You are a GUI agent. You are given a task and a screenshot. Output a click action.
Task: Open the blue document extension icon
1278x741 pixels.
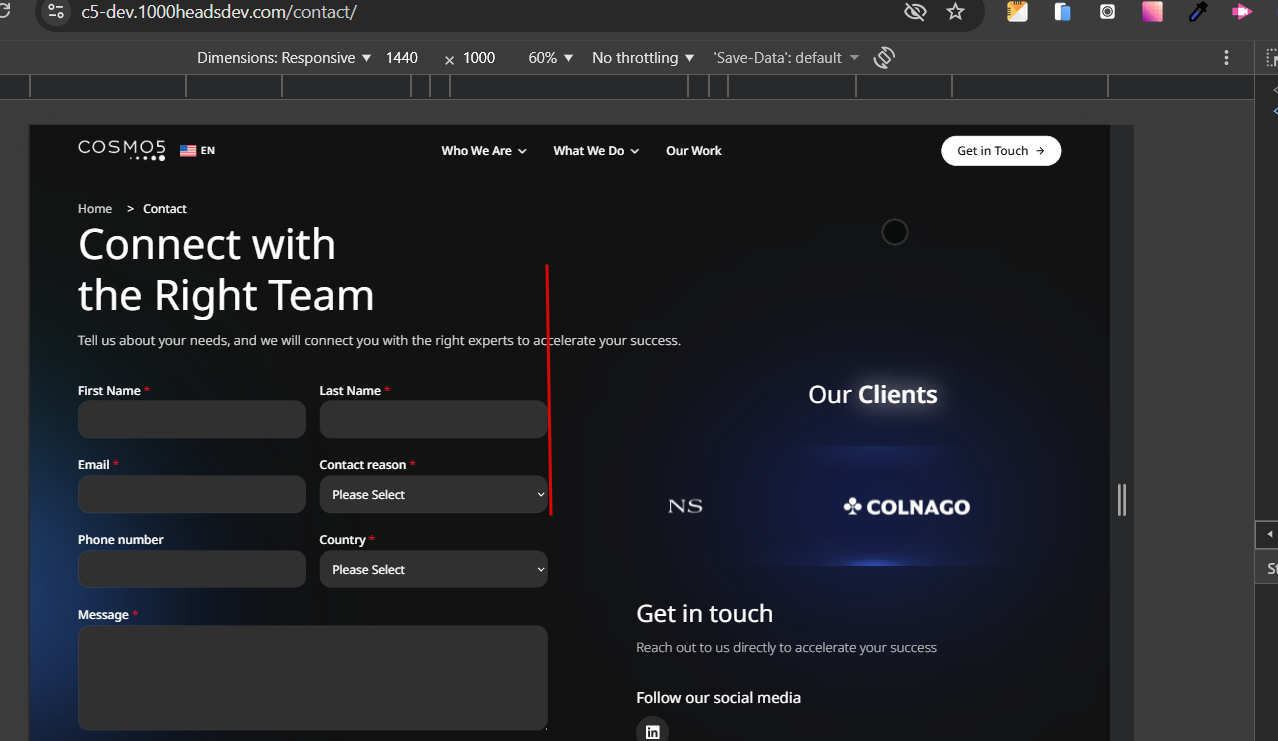click(1062, 12)
